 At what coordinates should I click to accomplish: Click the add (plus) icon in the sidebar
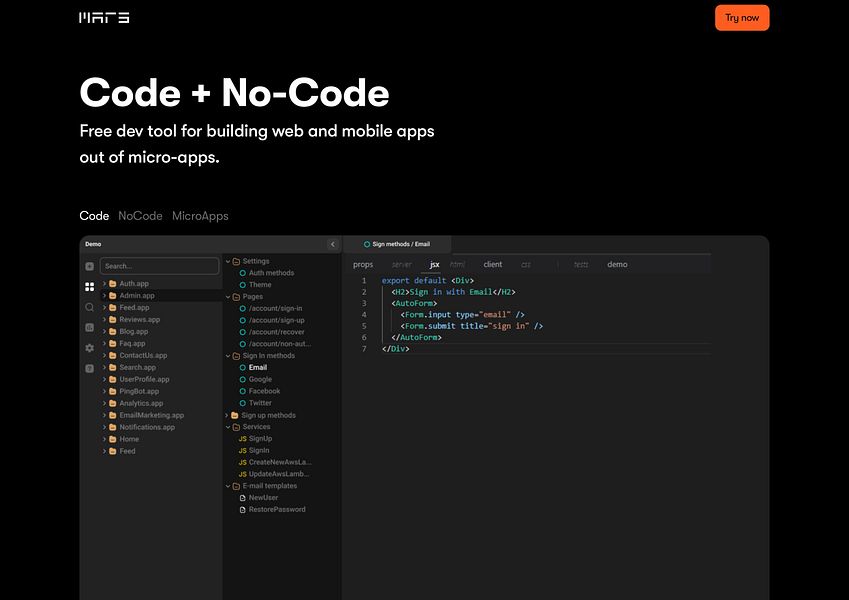click(x=89, y=266)
